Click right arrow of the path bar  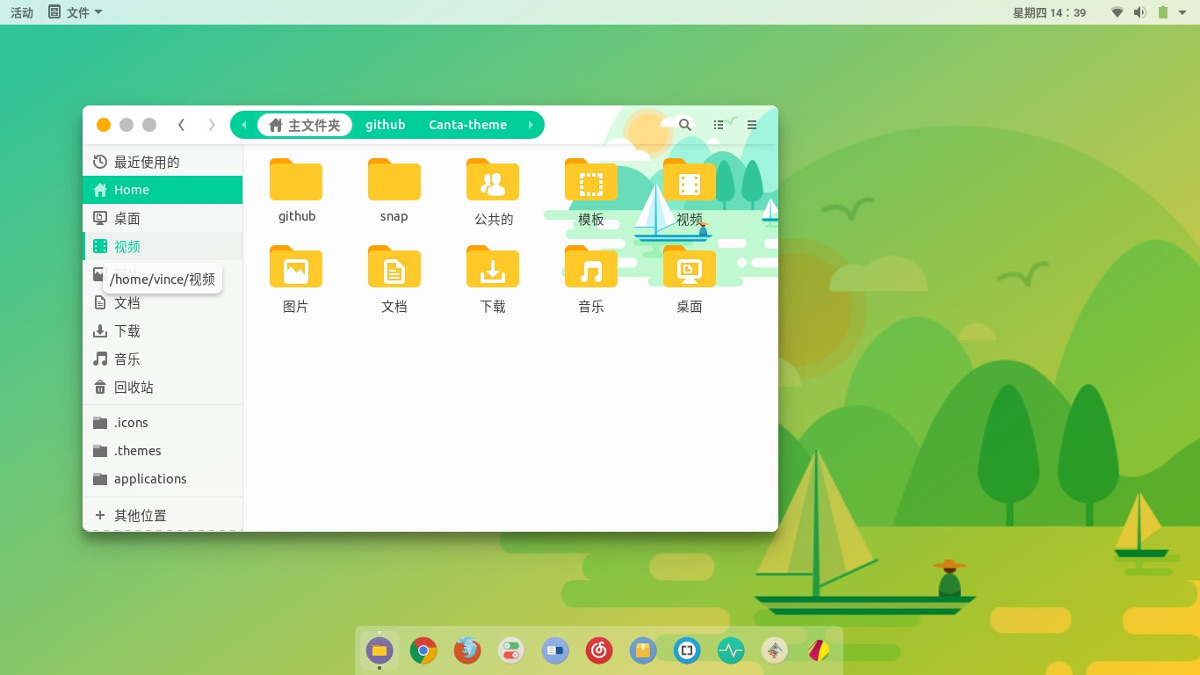click(531, 125)
